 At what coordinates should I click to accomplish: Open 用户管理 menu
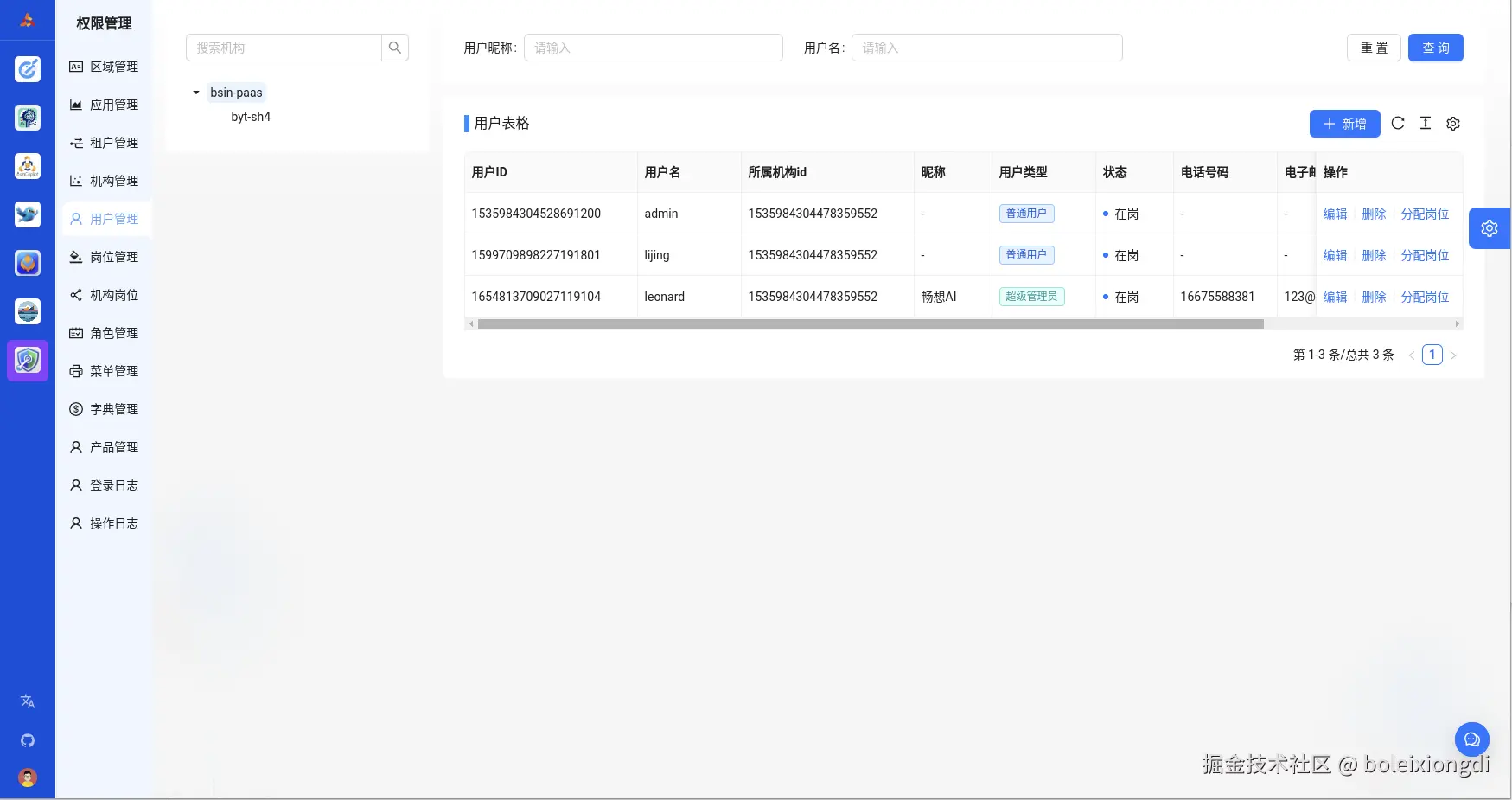(x=107, y=219)
